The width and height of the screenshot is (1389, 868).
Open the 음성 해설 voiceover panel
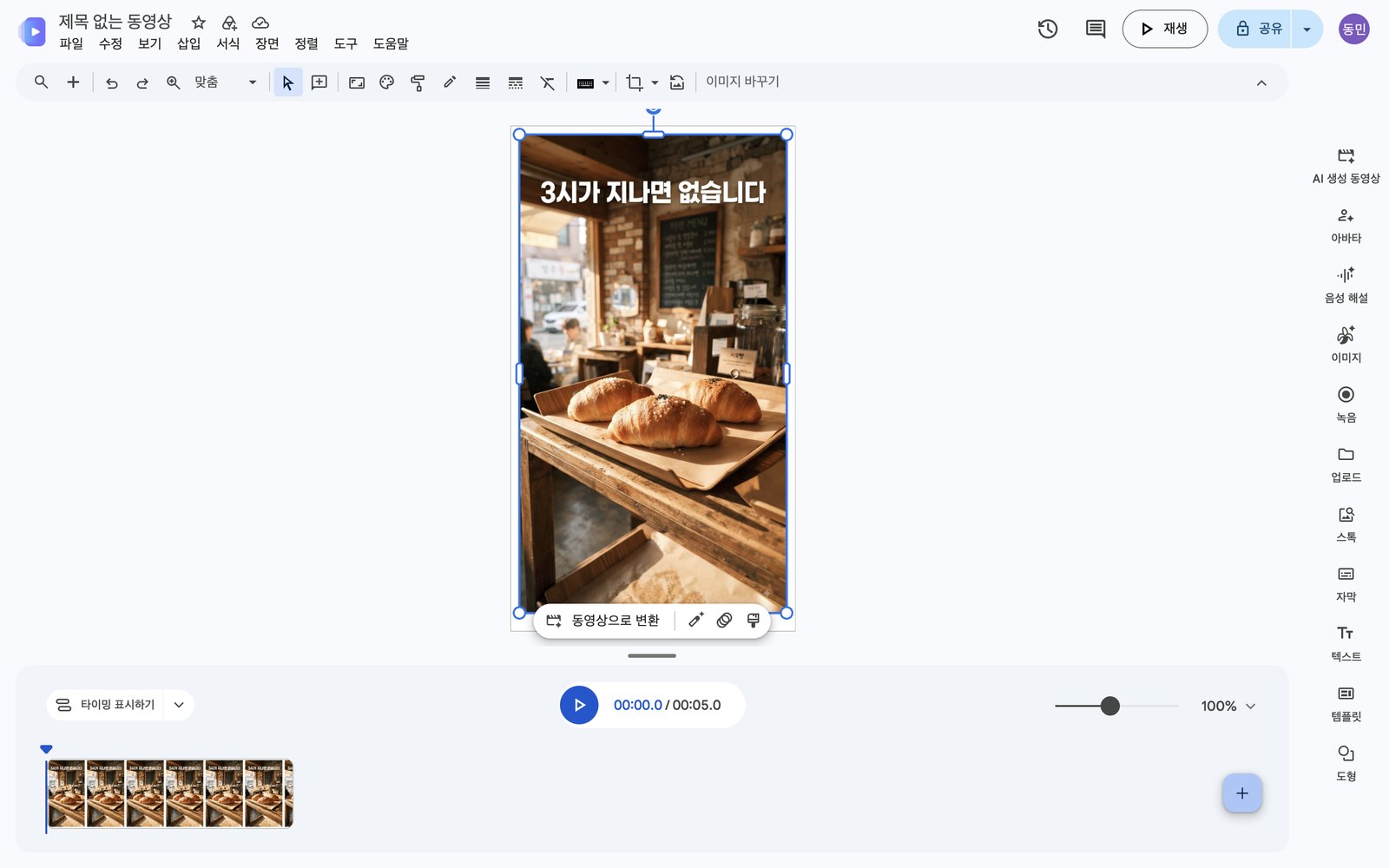tap(1346, 286)
